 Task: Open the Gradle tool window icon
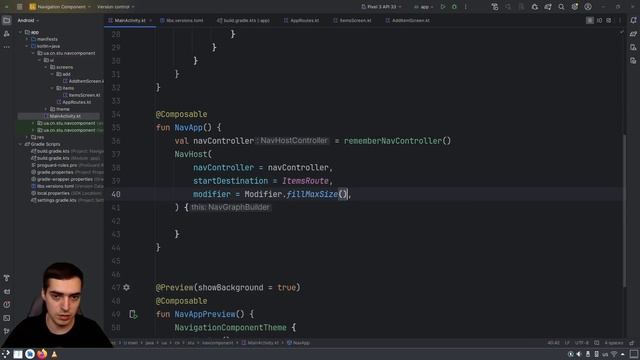pyautogui.click(x=633, y=34)
